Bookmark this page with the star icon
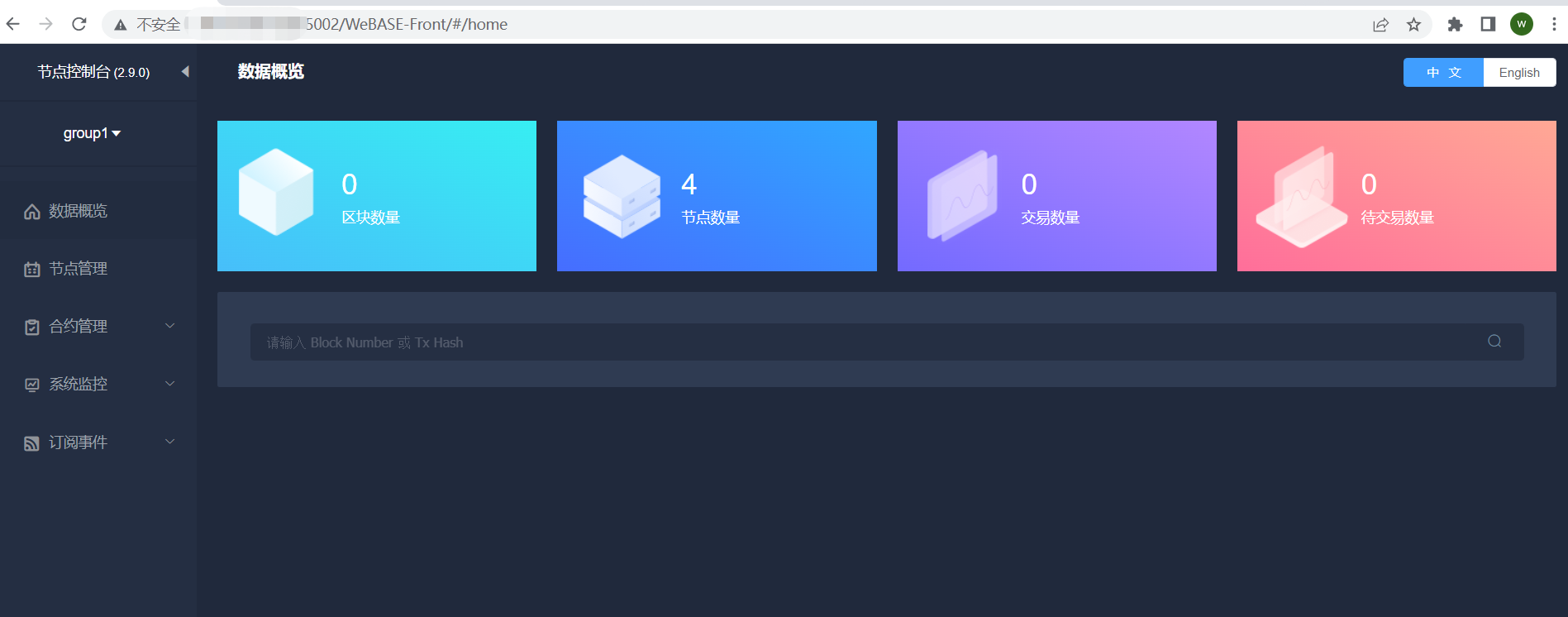This screenshot has height=617, width=1568. point(1413,24)
